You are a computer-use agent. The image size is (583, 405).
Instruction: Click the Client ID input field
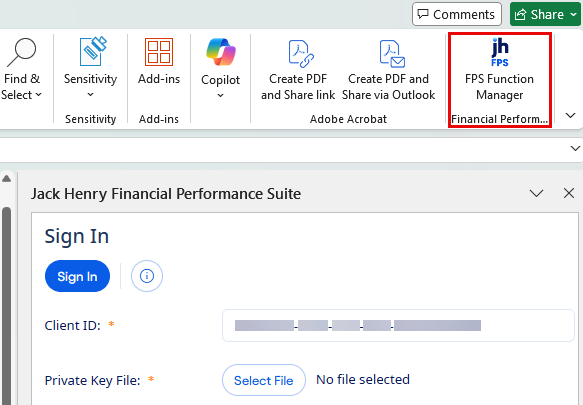pos(398,325)
